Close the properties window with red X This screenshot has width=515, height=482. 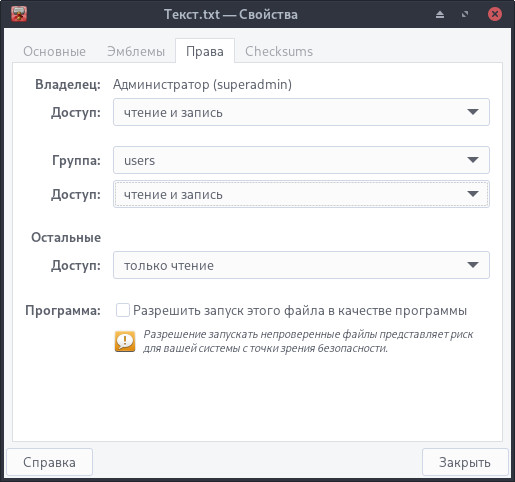(495, 14)
